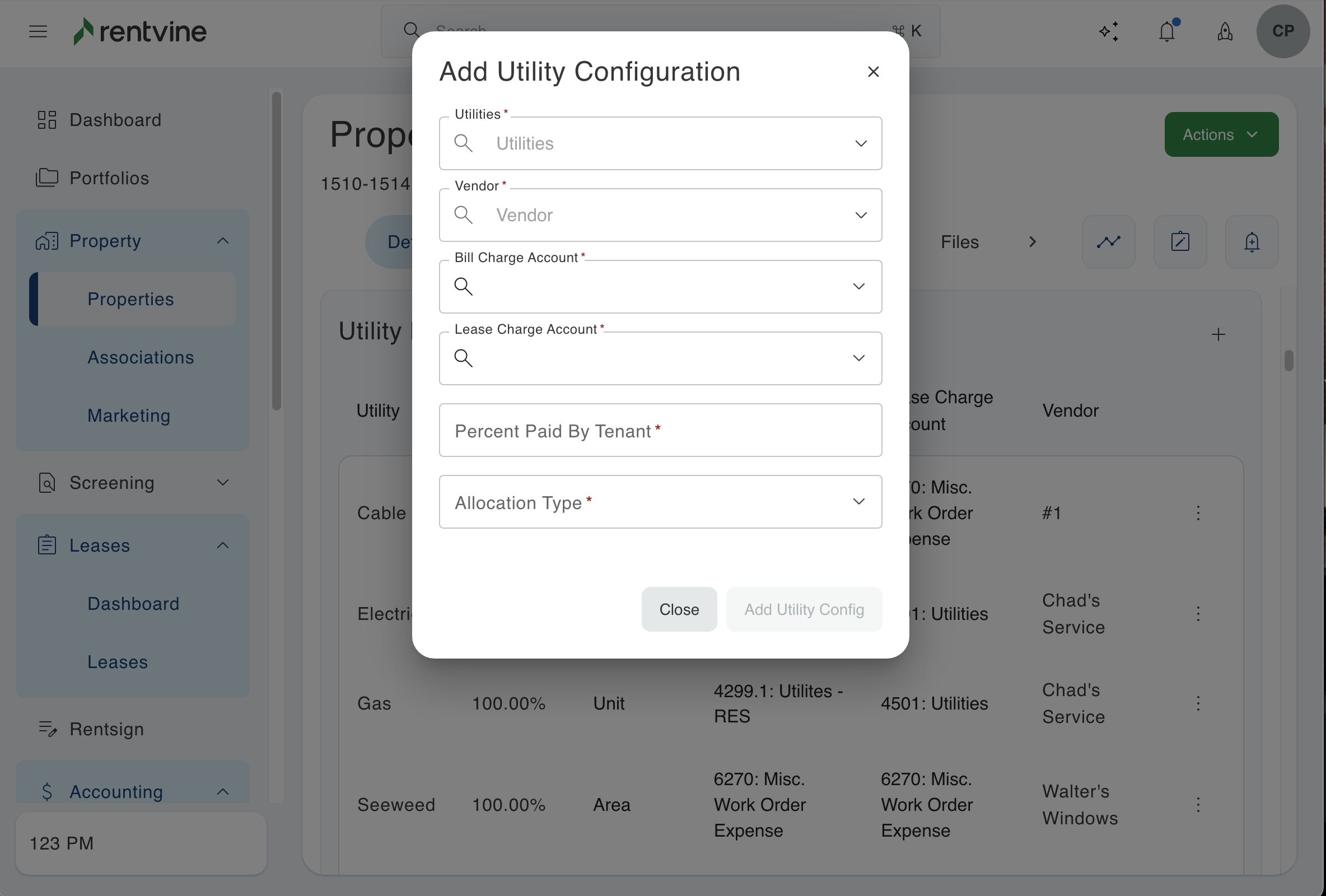Click the plus icon to add utility
The width and height of the screenshot is (1326, 896).
tap(1218, 334)
